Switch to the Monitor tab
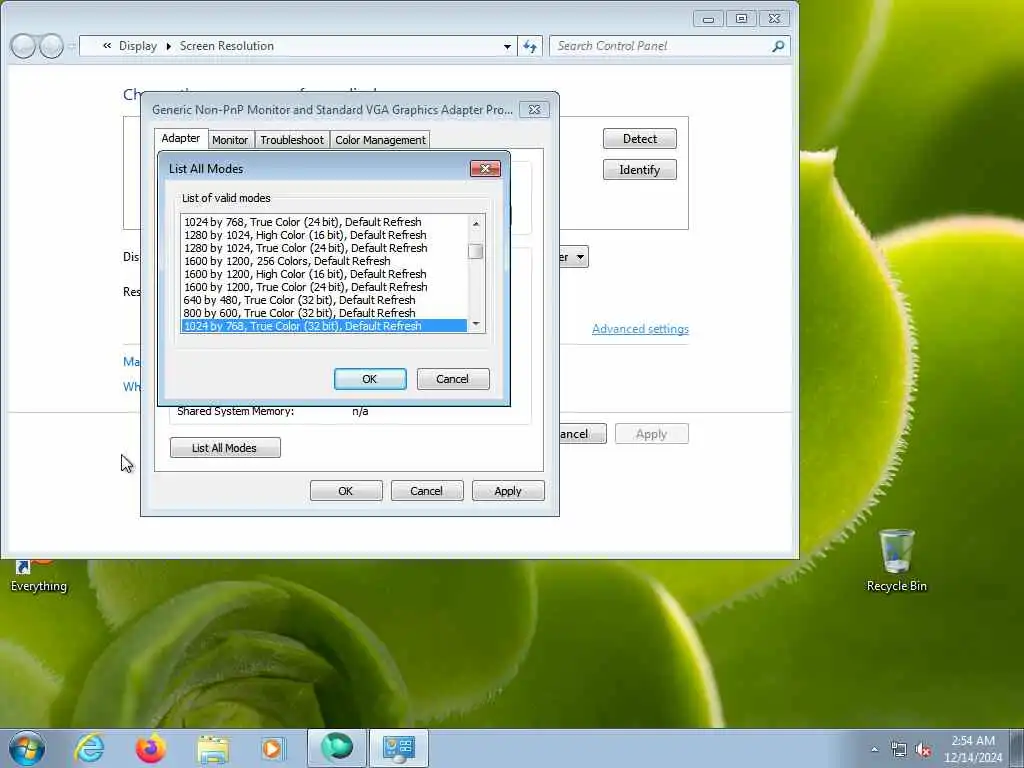Viewport: 1024px width, 768px height. point(230,140)
